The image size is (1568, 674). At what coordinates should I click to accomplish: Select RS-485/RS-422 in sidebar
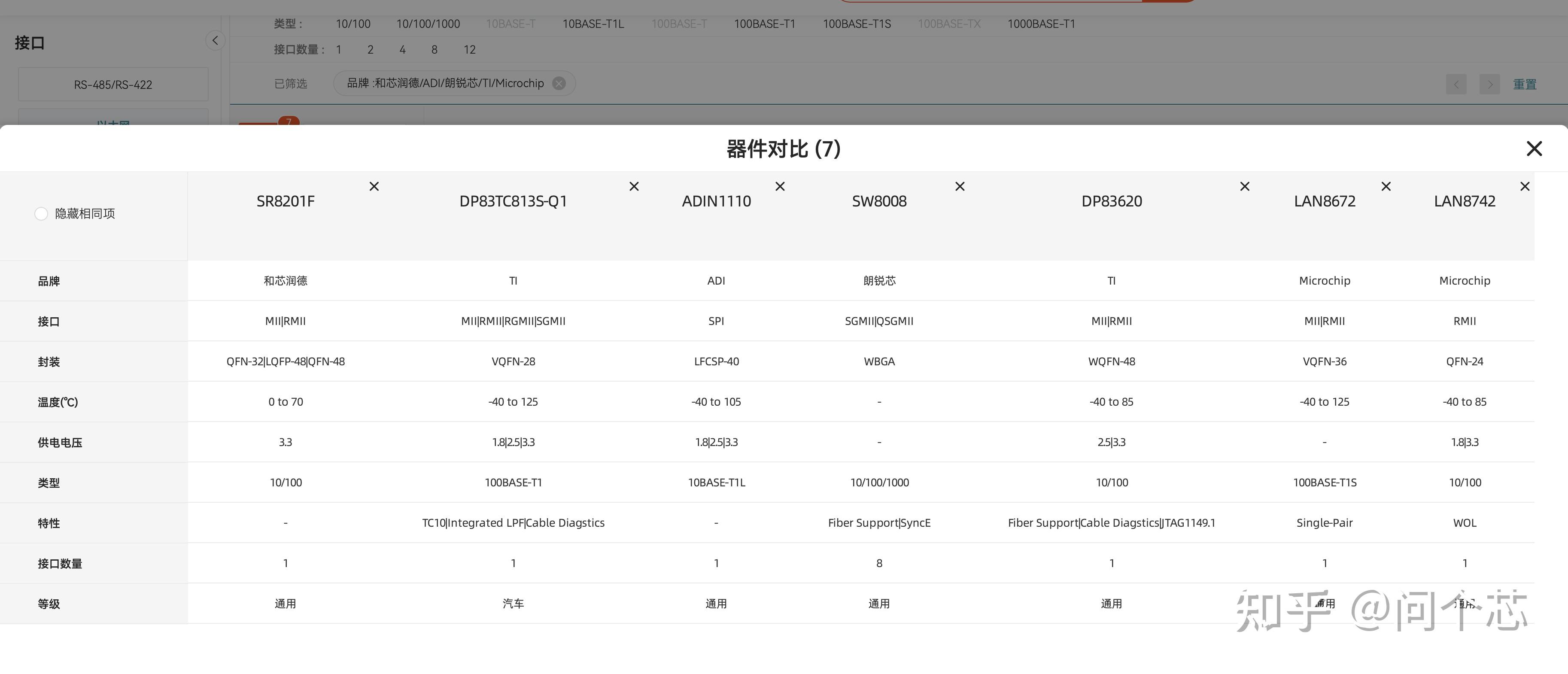tap(113, 85)
